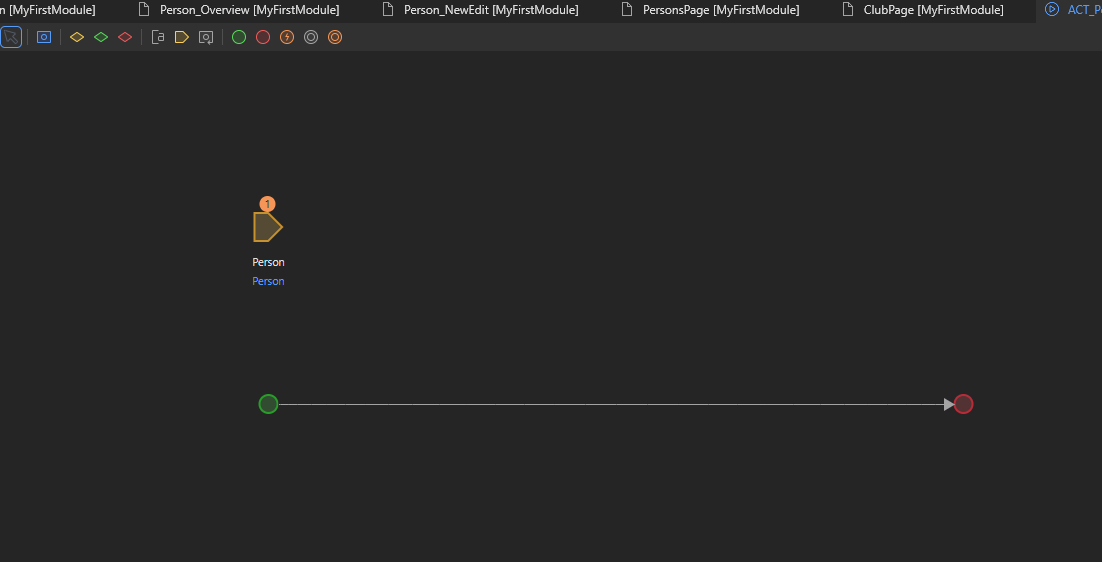Select the red end event on canvas
This screenshot has height=562, width=1102.
(x=964, y=404)
